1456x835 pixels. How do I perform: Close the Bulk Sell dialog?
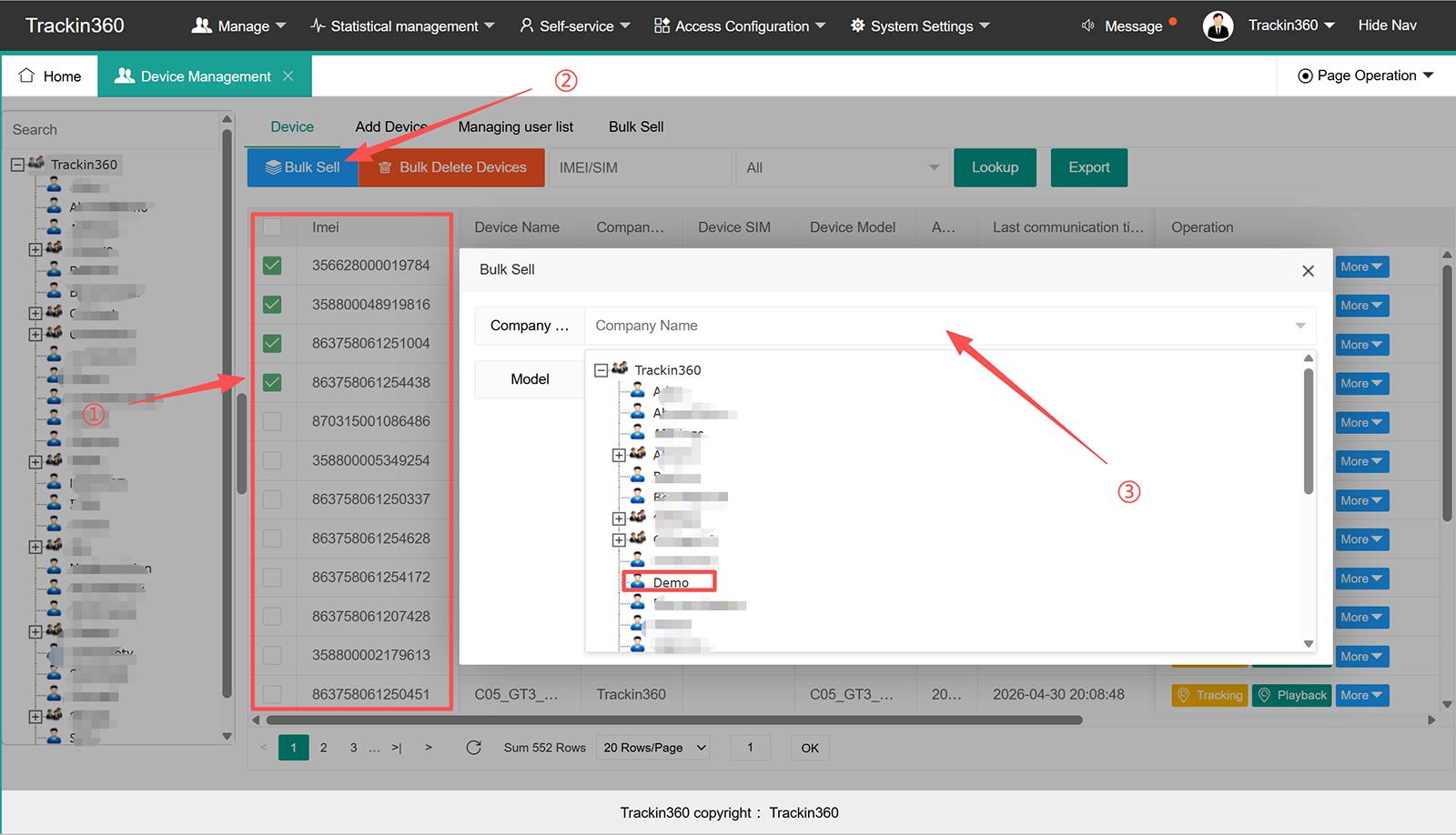click(1308, 270)
